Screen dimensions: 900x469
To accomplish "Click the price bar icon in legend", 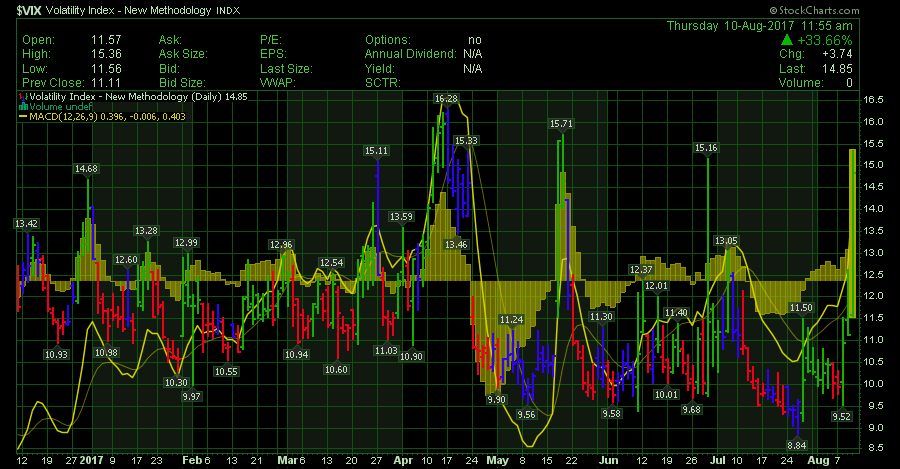I will 23,96.
